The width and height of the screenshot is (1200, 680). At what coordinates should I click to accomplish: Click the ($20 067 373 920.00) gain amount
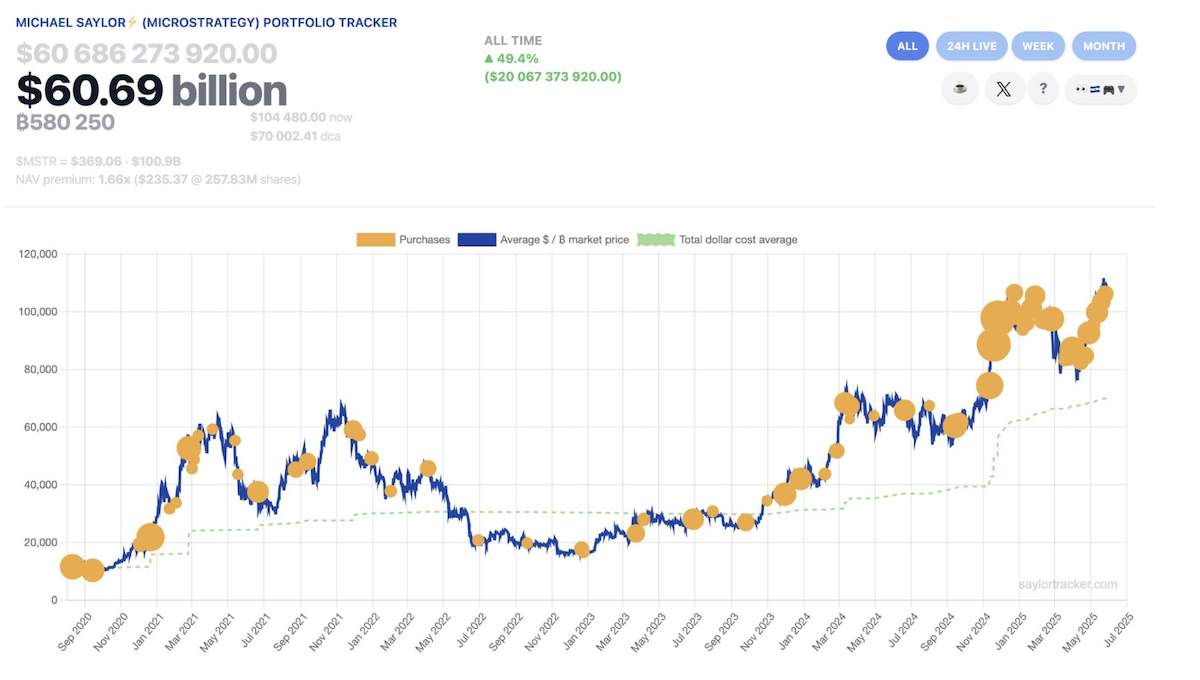(x=553, y=77)
